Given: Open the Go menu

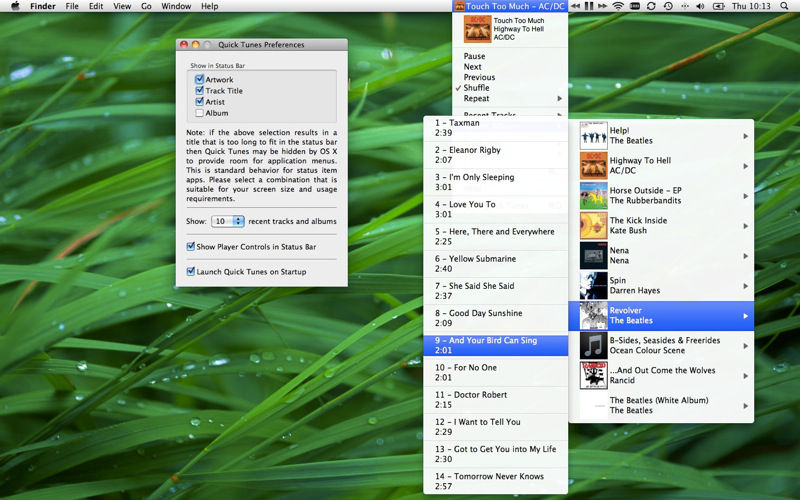Looking at the screenshot, I should coord(146,6).
